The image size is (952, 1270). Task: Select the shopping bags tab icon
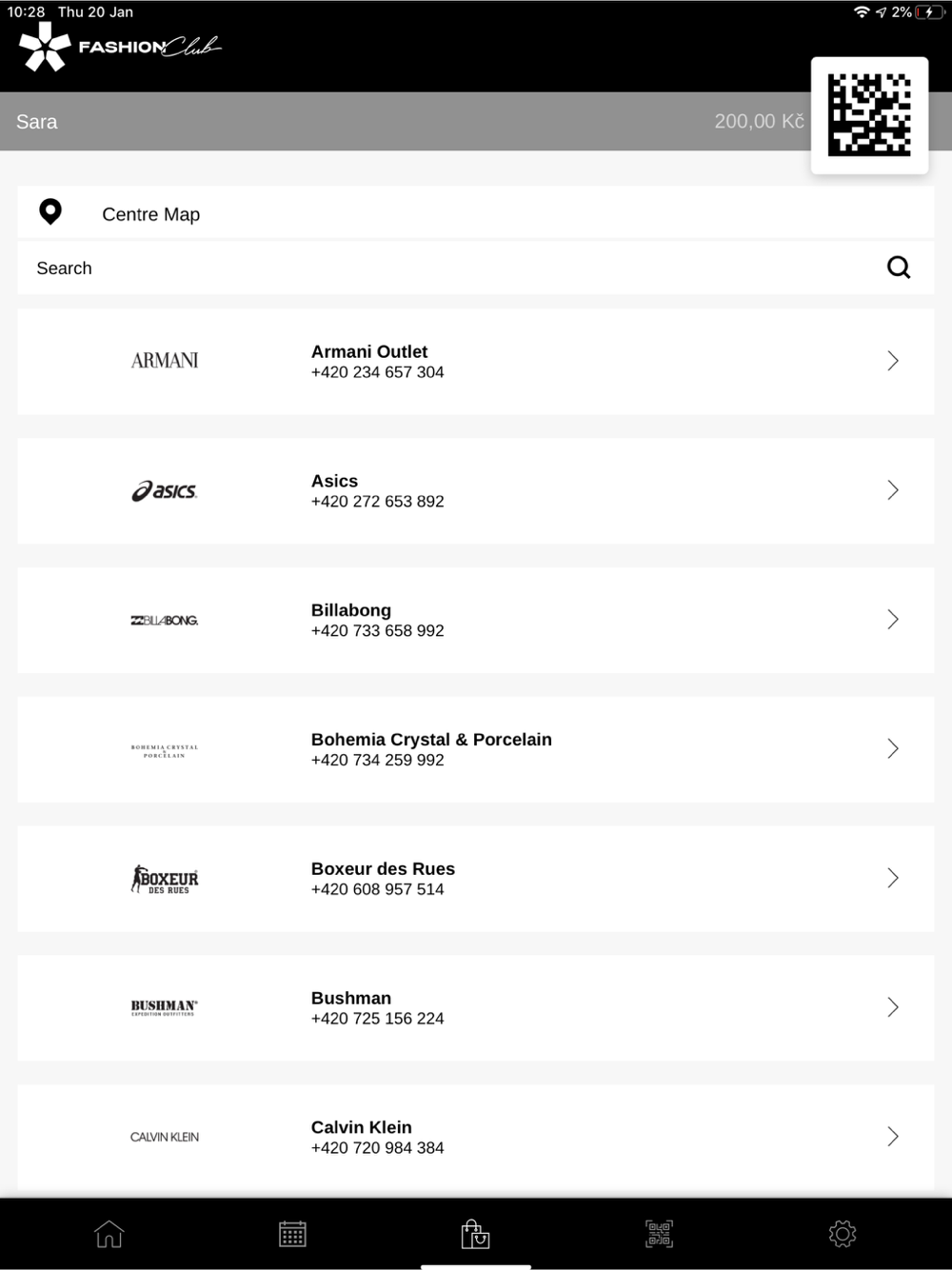[475, 1234]
